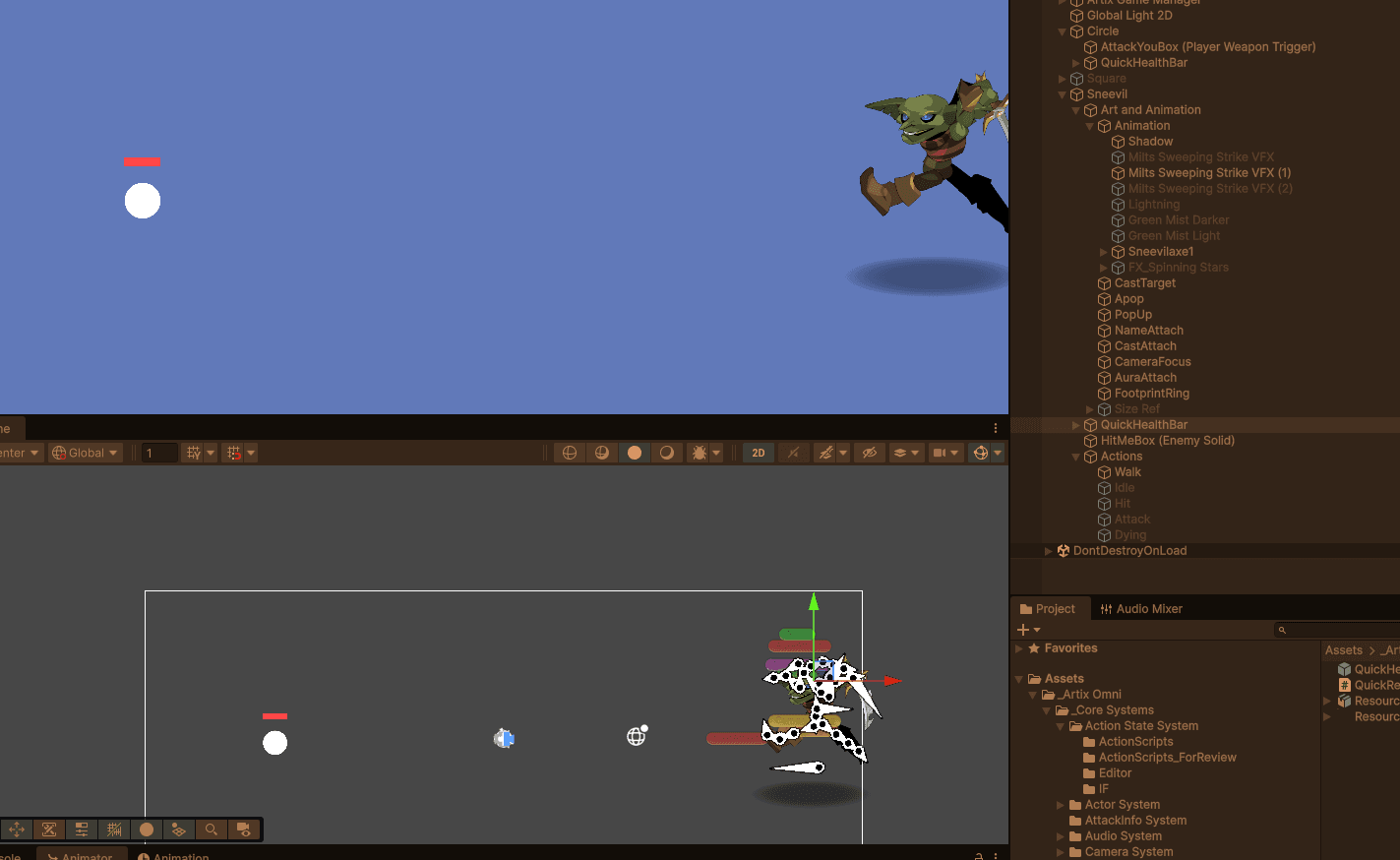Click the wireframe draw mode sphere icon

point(570,453)
